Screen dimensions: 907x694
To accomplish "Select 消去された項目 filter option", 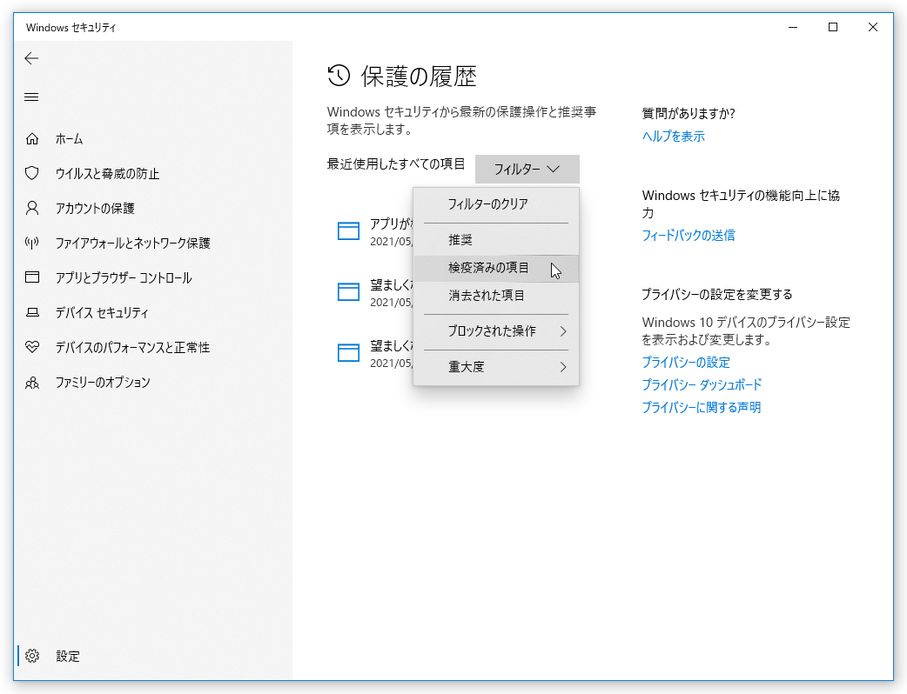I will pyautogui.click(x=496, y=296).
